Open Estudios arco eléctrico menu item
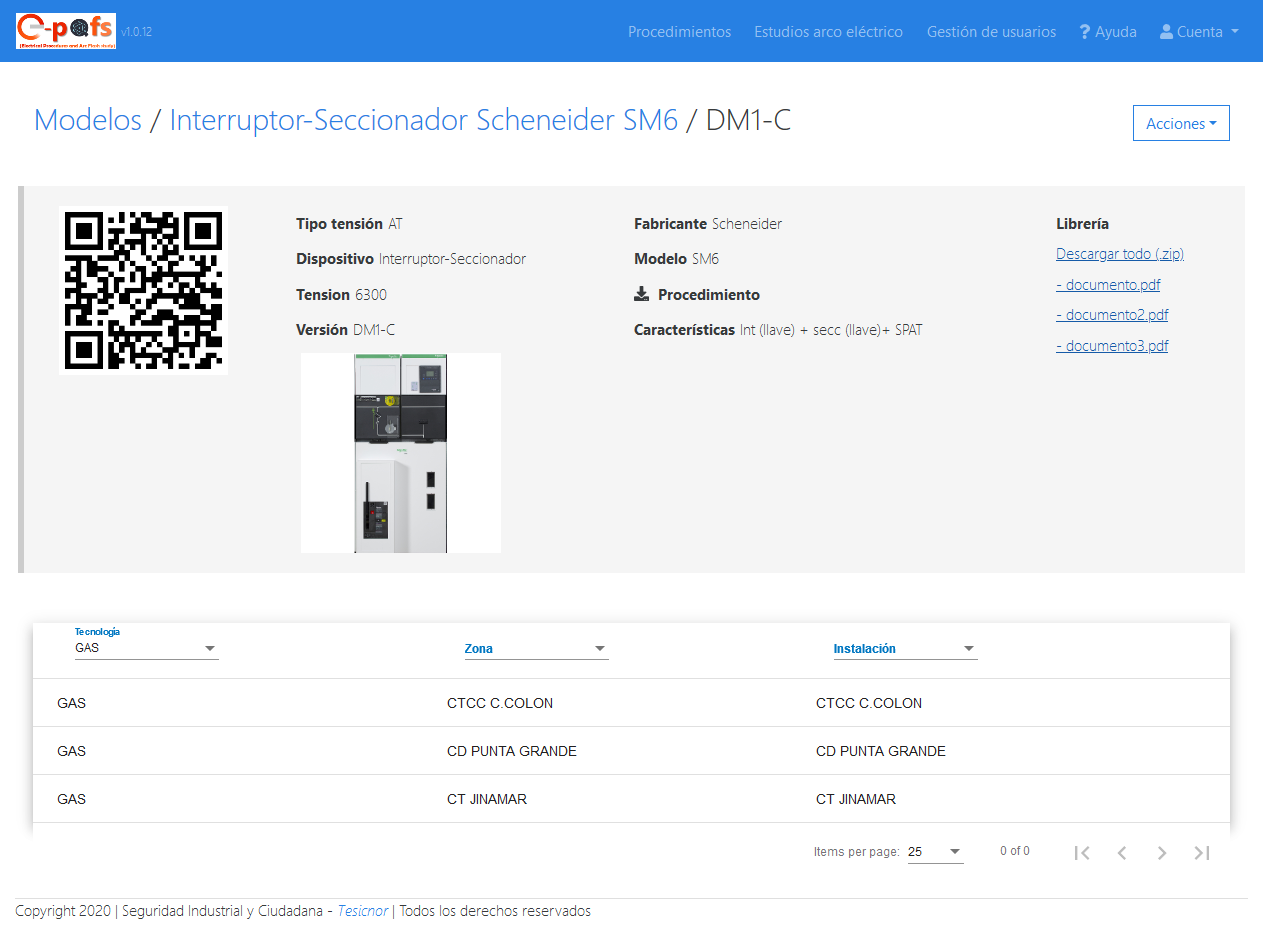Image resolution: width=1263 pixels, height=937 pixels. pos(828,32)
